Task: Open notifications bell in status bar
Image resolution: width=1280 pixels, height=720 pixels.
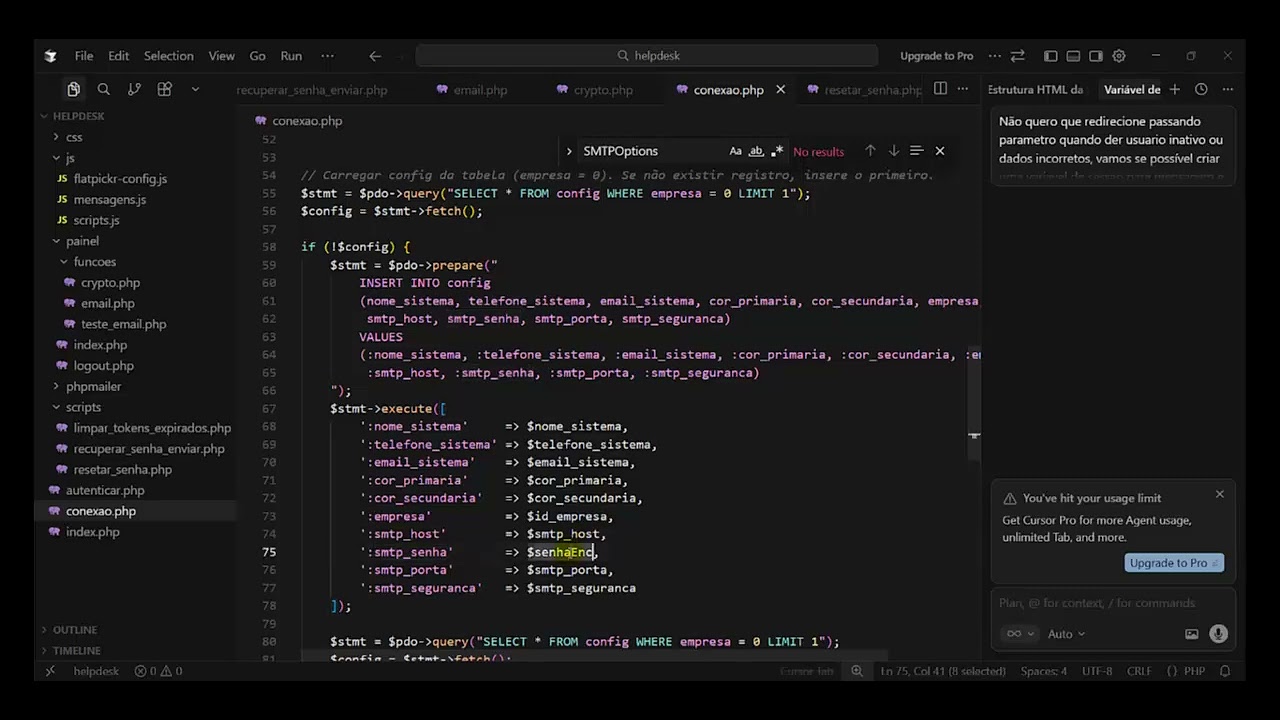Action: (1225, 671)
